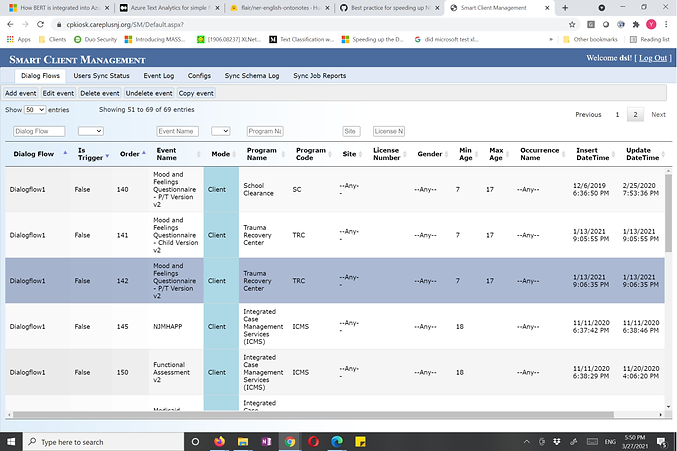The height and width of the screenshot is (451, 677).
Task: Sort the table by the Is Trigger column
Action: click(x=88, y=154)
